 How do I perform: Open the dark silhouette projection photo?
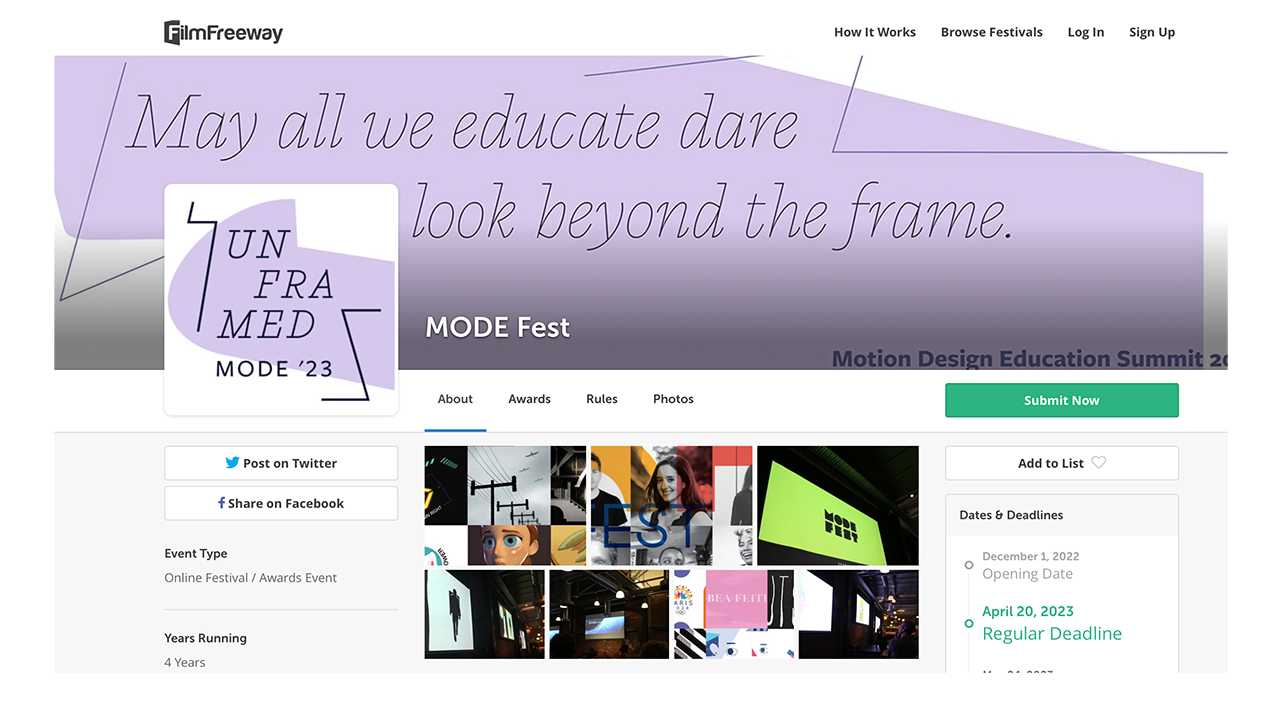pos(485,614)
